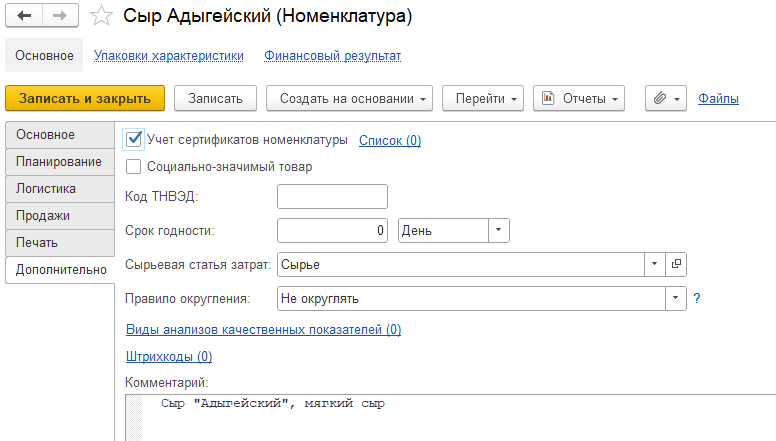Open the Правило округления dropdown arrow
The height and width of the screenshot is (441, 776).
(x=677, y=298)
